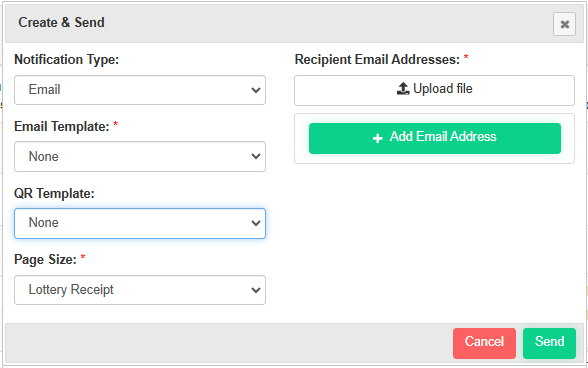Click the QR Template label
588x368 pixels.
54,194
